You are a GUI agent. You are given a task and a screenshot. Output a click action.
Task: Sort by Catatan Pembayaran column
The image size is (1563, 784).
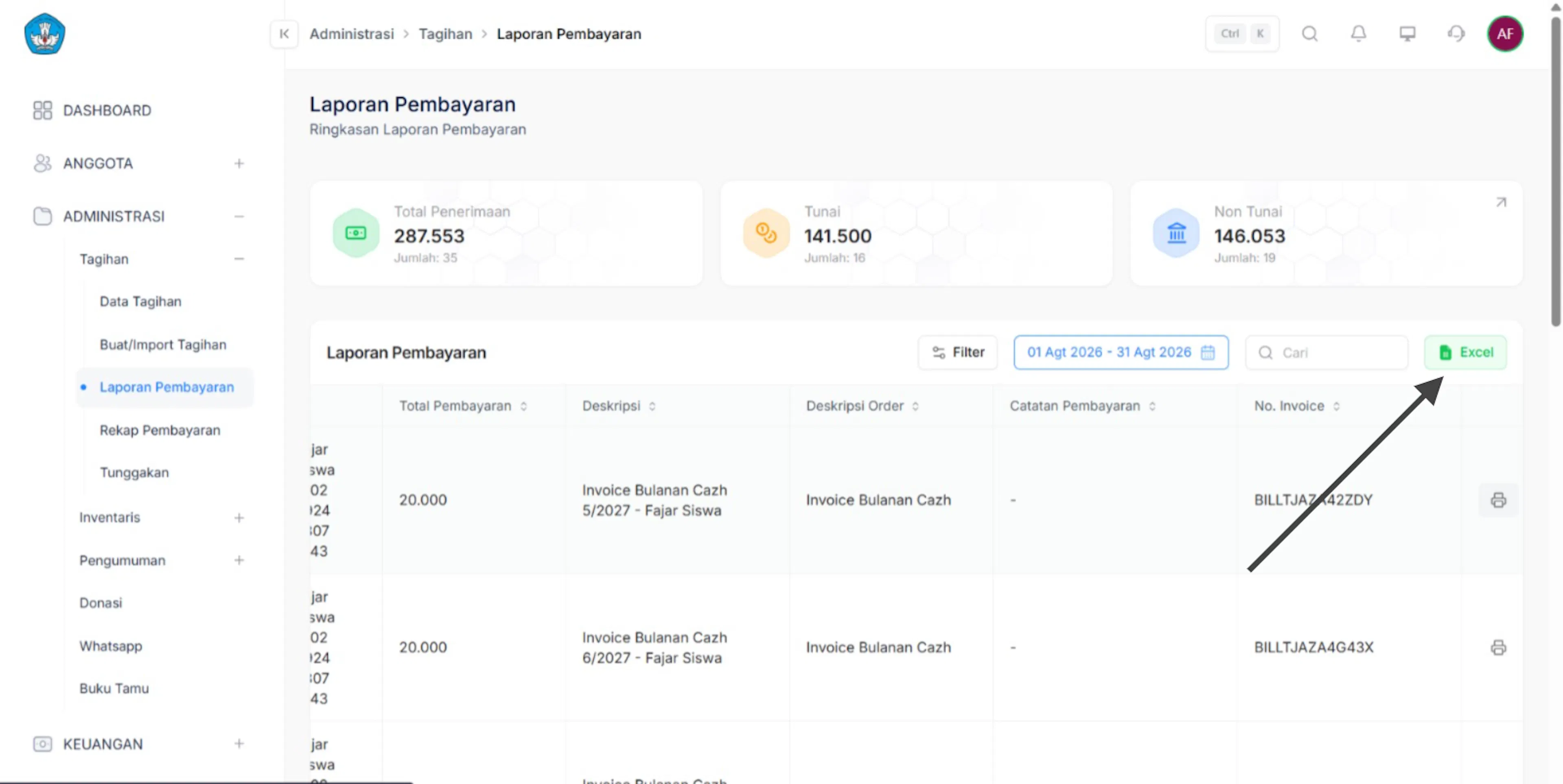[x=1151, y=406]
